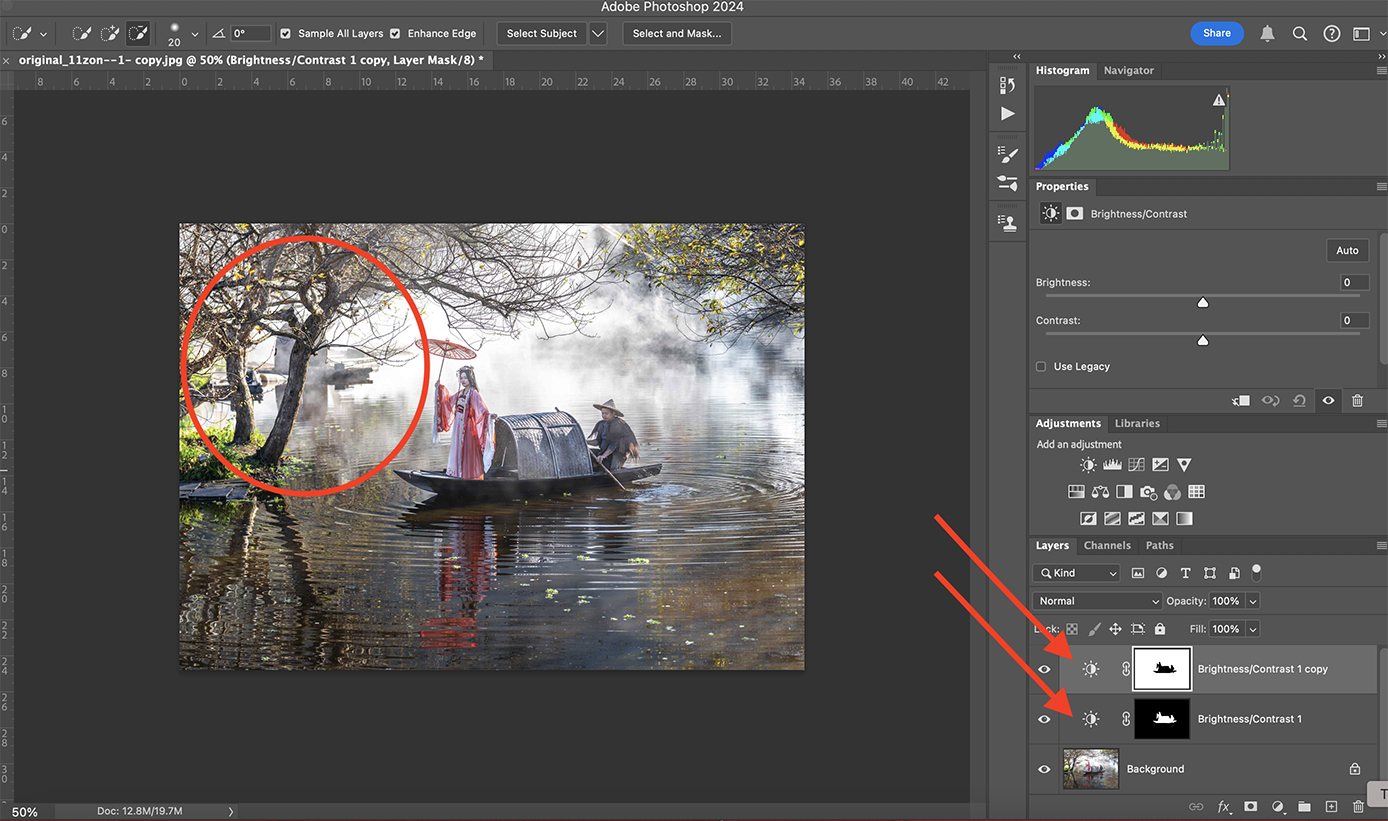
Task: Open the Select Subject options dropdown arrow
Action: pos(598,33)
